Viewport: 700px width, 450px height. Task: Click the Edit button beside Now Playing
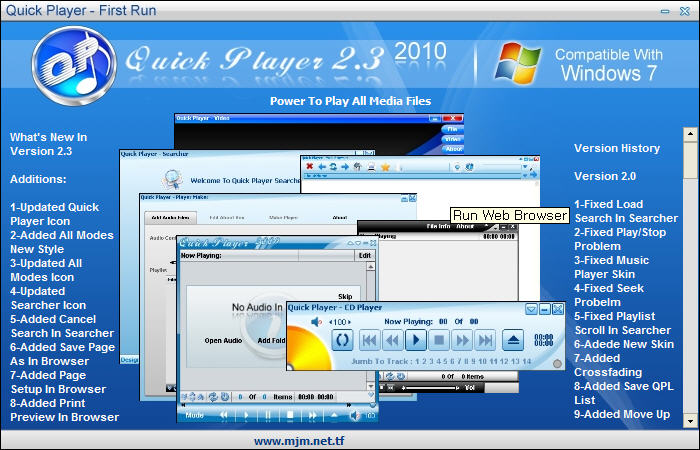[x=365, y=255]
